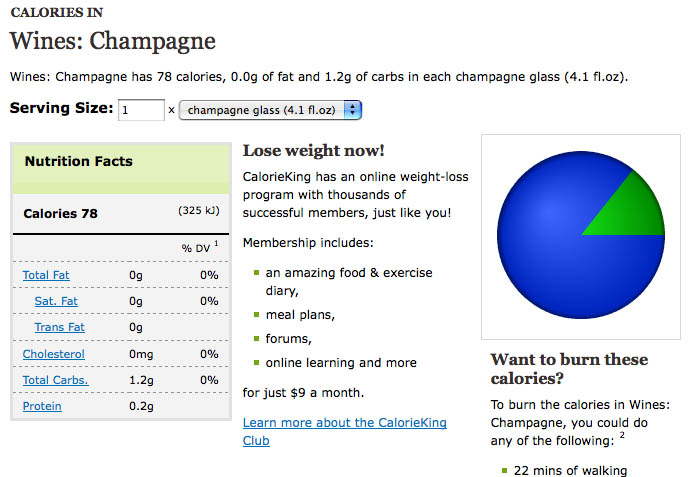Click the % DV footnote marker

click(x=216, y=243)
